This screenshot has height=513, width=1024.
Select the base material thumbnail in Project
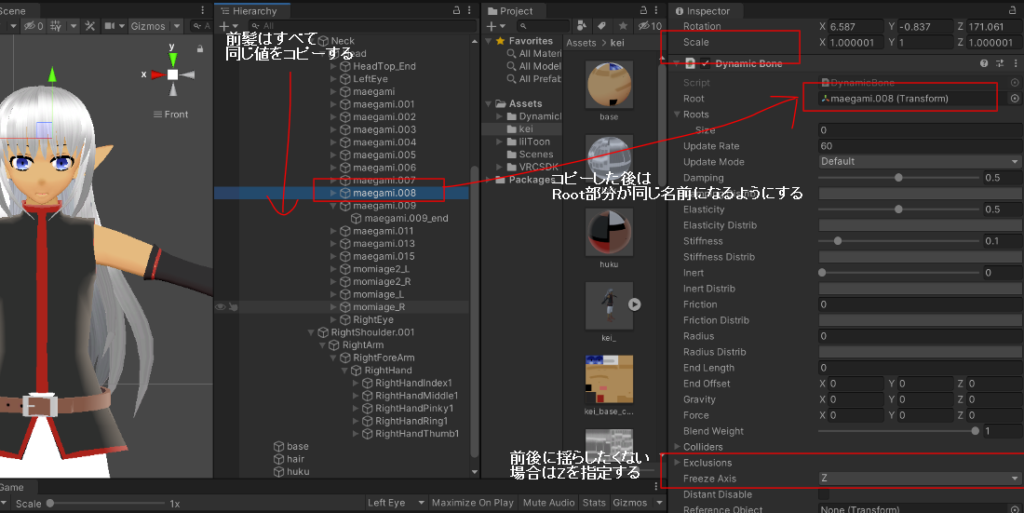tap(609, 85)
